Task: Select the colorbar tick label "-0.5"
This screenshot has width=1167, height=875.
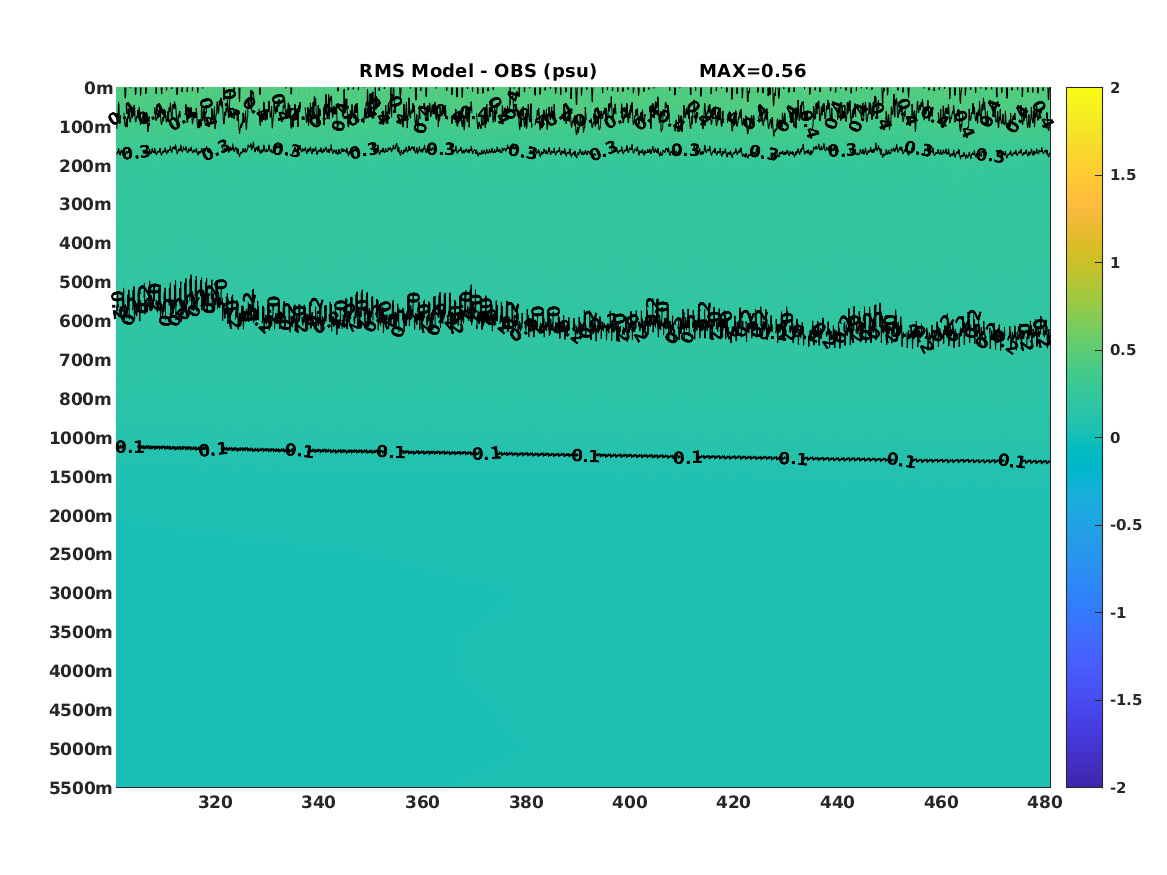Action: click(x=1125, y=525)
